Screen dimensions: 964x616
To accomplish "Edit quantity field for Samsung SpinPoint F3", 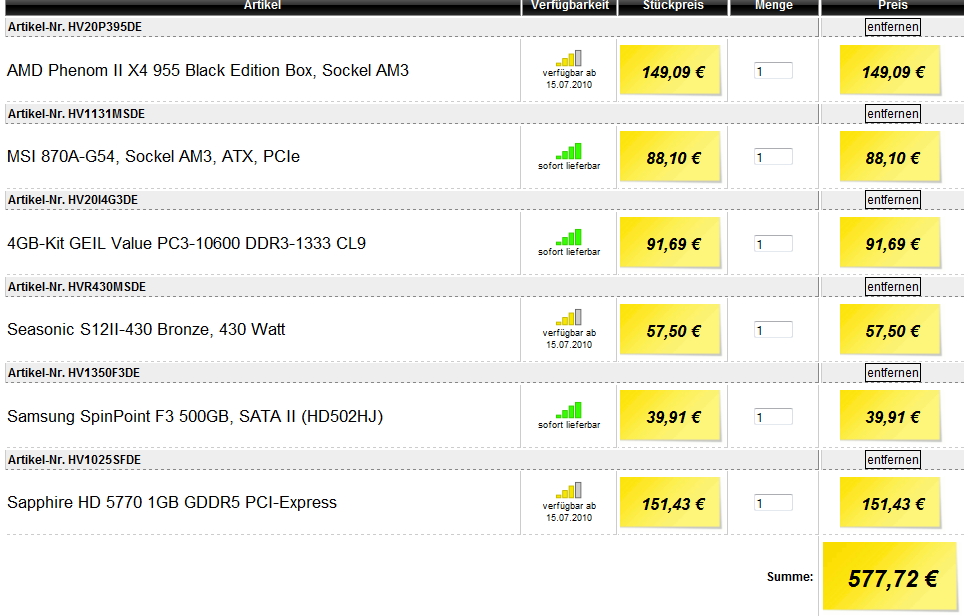I will pos(773,417).
